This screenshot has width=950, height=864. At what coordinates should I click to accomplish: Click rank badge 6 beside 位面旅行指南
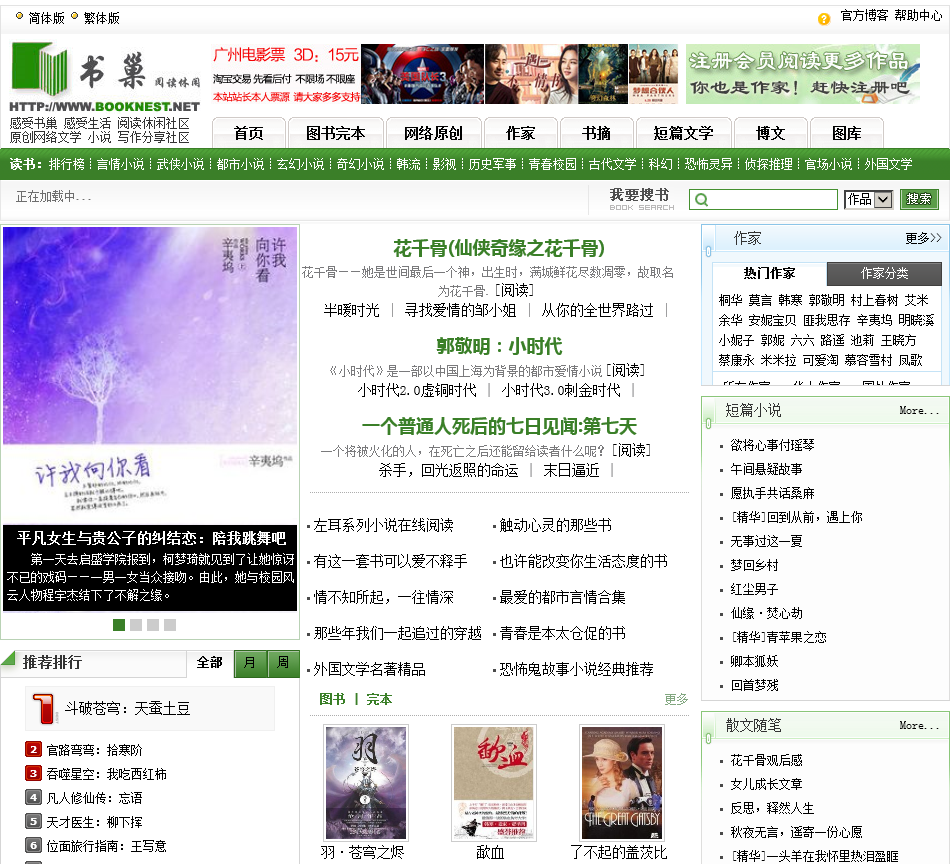[x=33, y=845]
